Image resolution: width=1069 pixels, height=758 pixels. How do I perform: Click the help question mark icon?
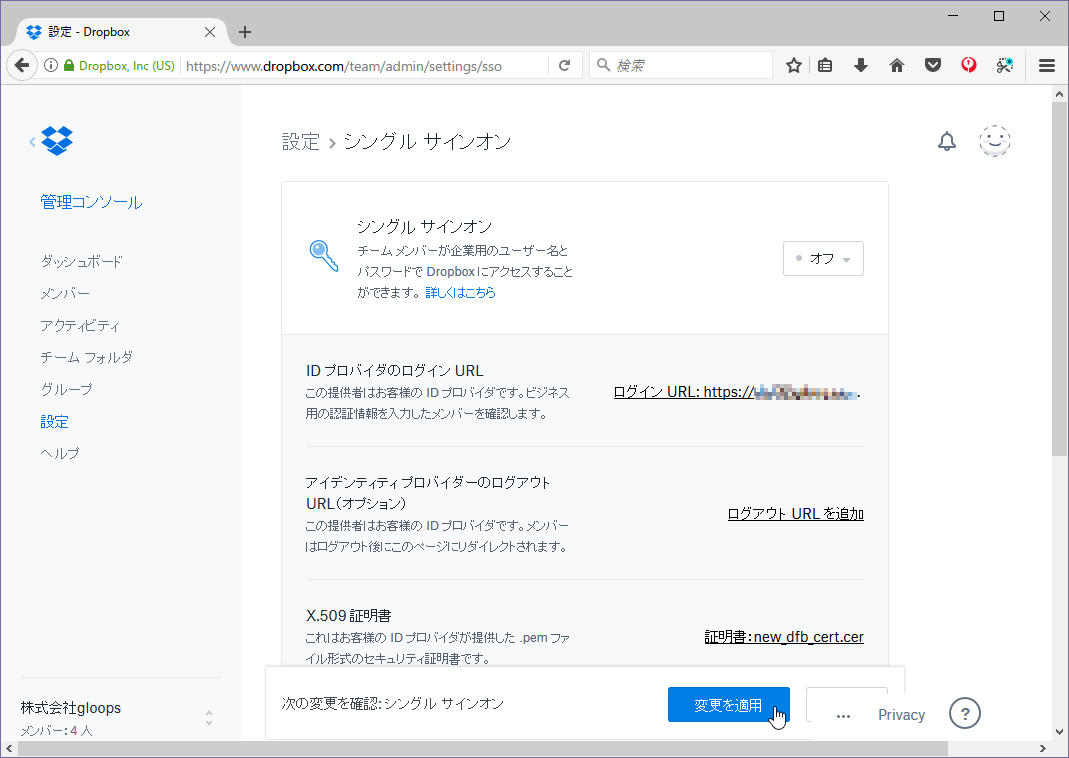pyautogui.click(x=964, y=714)
